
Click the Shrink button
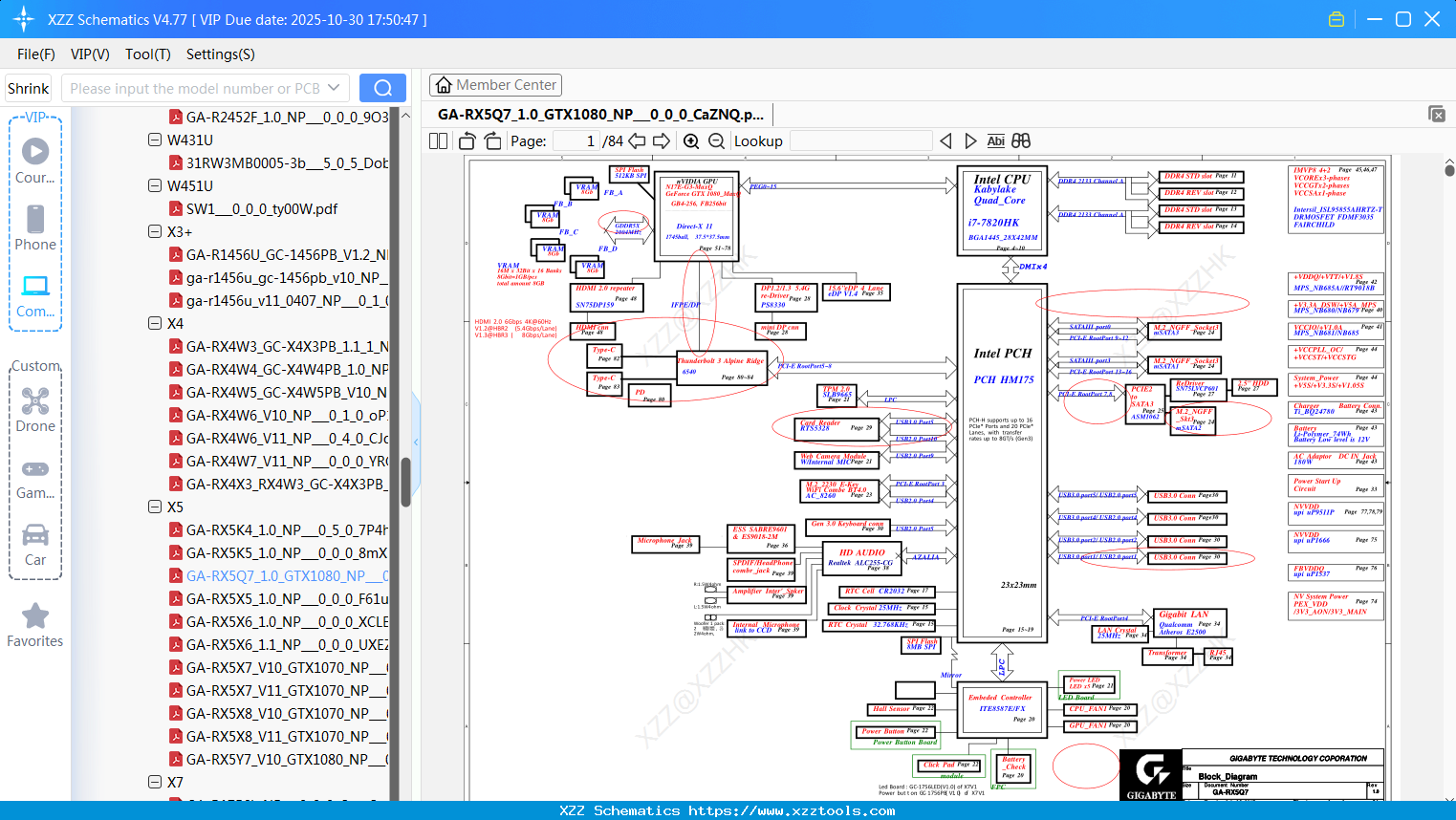click(29, 88)
